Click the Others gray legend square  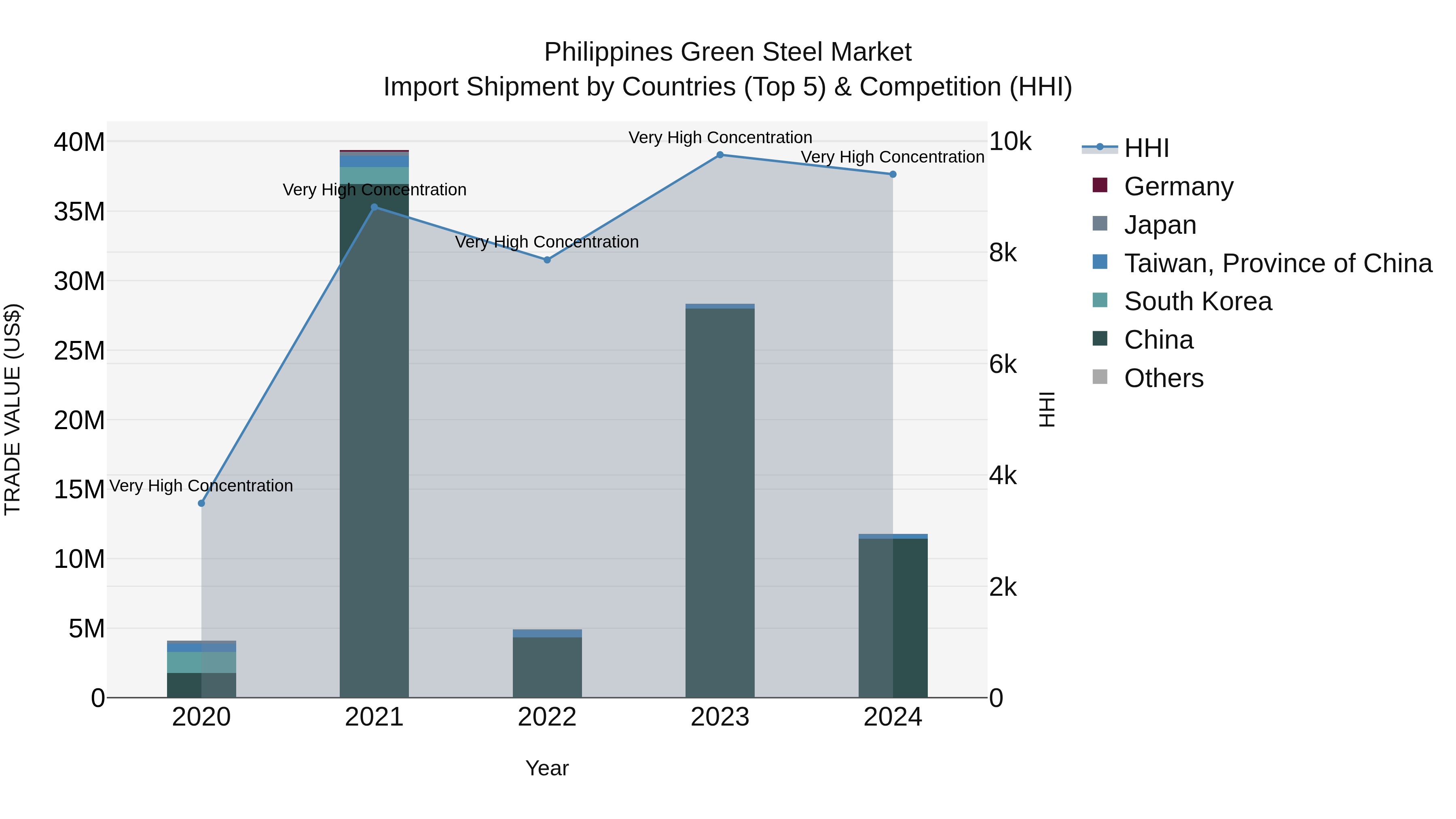1100,377
